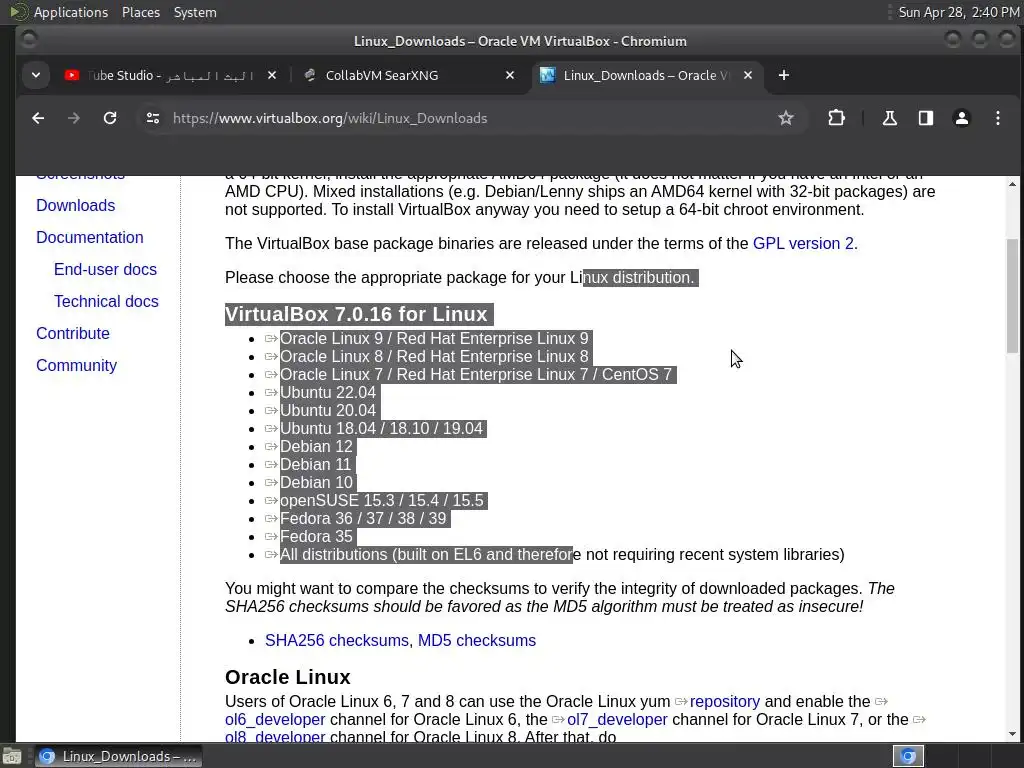Click the clock showing Sun Apr 28
1024x768 pixels.
coord(958,12)
